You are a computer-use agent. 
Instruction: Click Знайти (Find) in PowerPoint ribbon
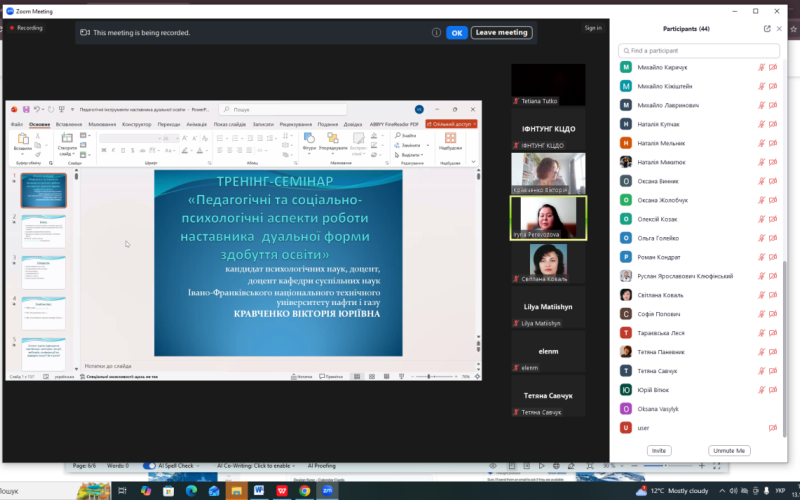pyautogui.click(x=406, y=136)
